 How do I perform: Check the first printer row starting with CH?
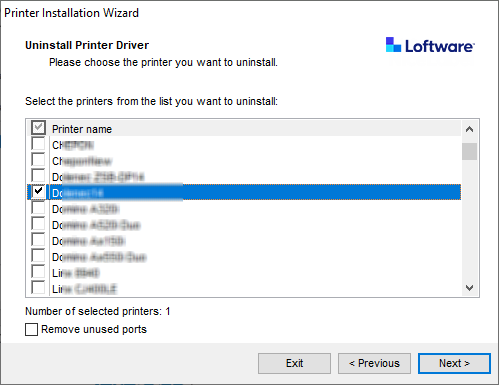coord(38,144)
